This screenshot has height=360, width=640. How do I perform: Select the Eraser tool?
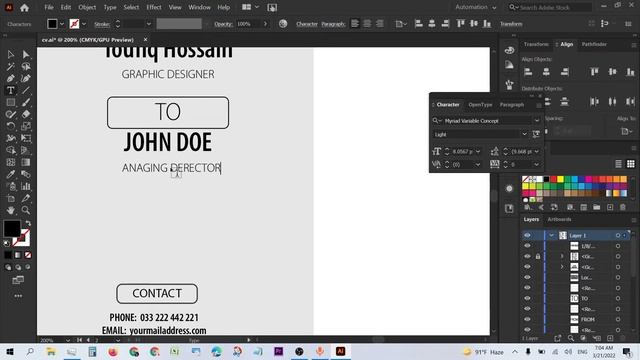[26, 114]
